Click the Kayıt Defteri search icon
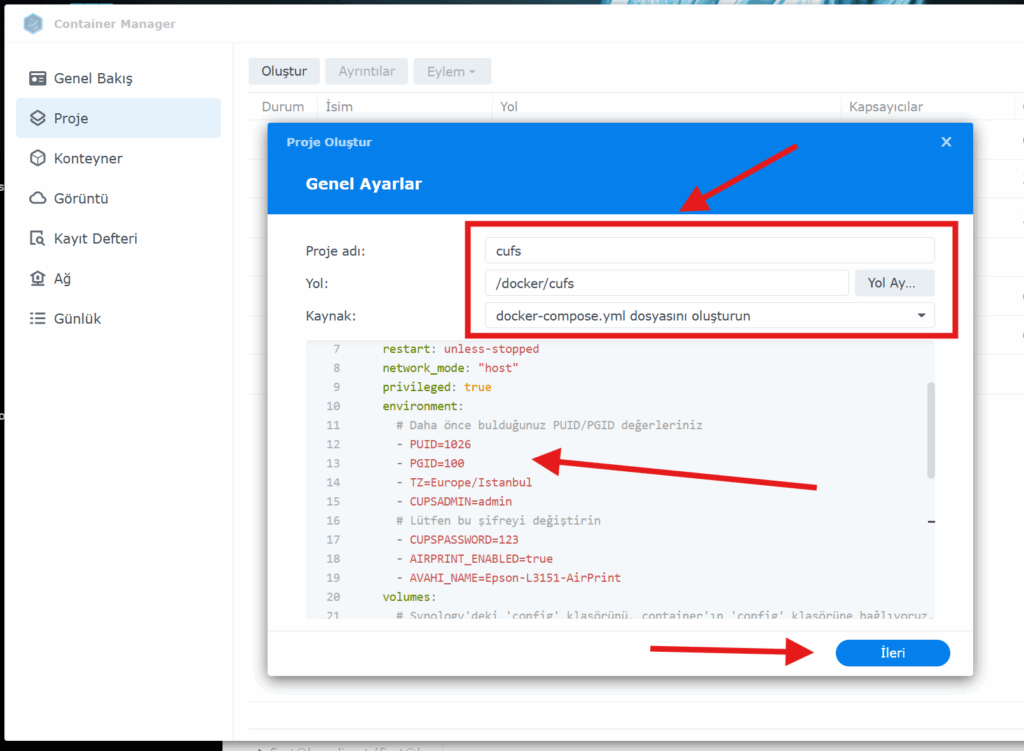This screenshot has width=1024, height=751. (38, 239)
